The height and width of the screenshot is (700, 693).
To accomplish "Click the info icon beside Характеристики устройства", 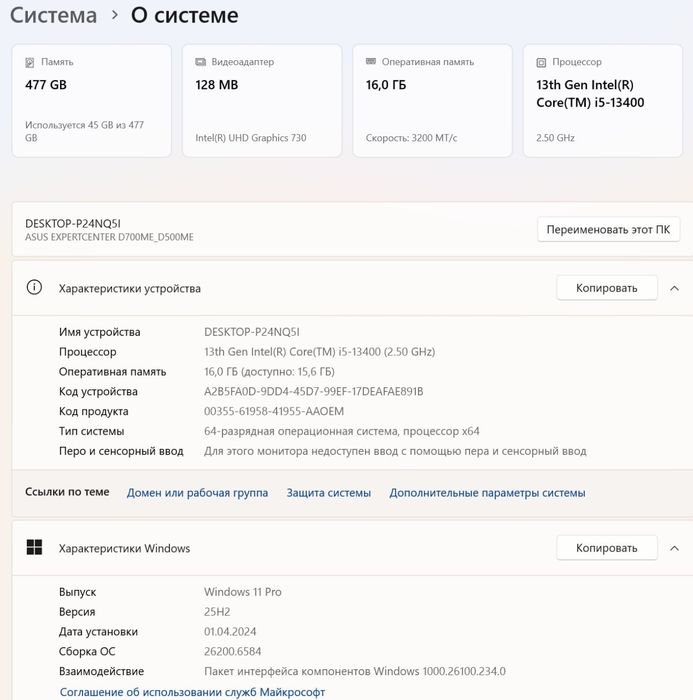I will click(34, 288).
